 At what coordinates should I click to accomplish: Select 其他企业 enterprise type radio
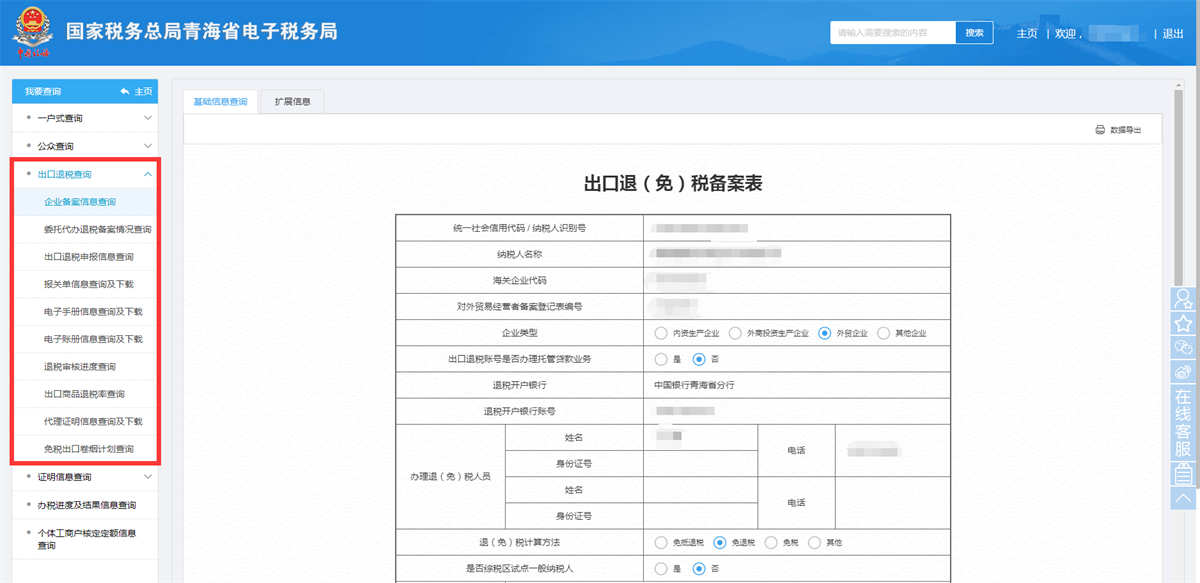(x=883, y=333)
